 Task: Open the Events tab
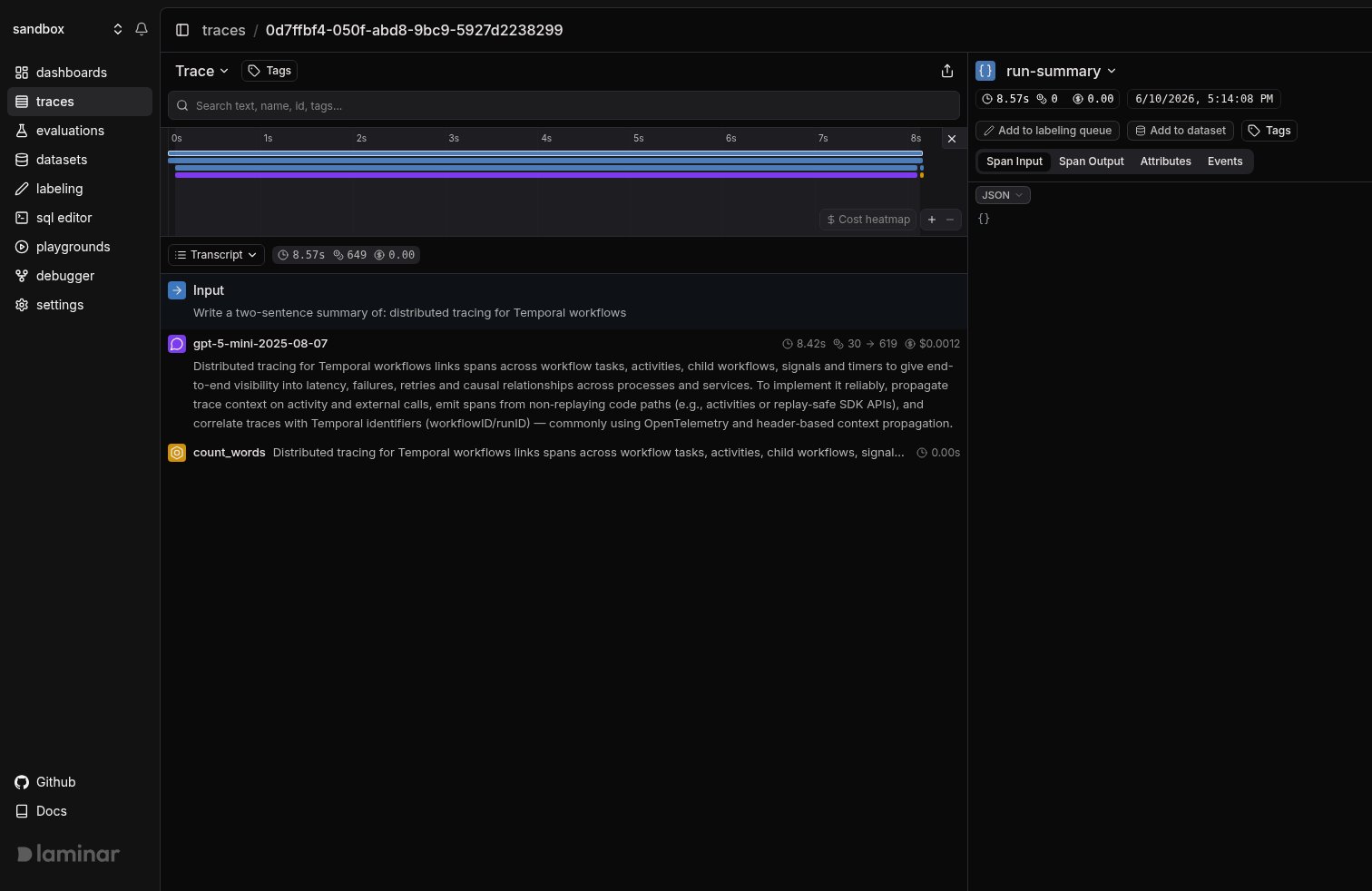(x=1224, y=162)
